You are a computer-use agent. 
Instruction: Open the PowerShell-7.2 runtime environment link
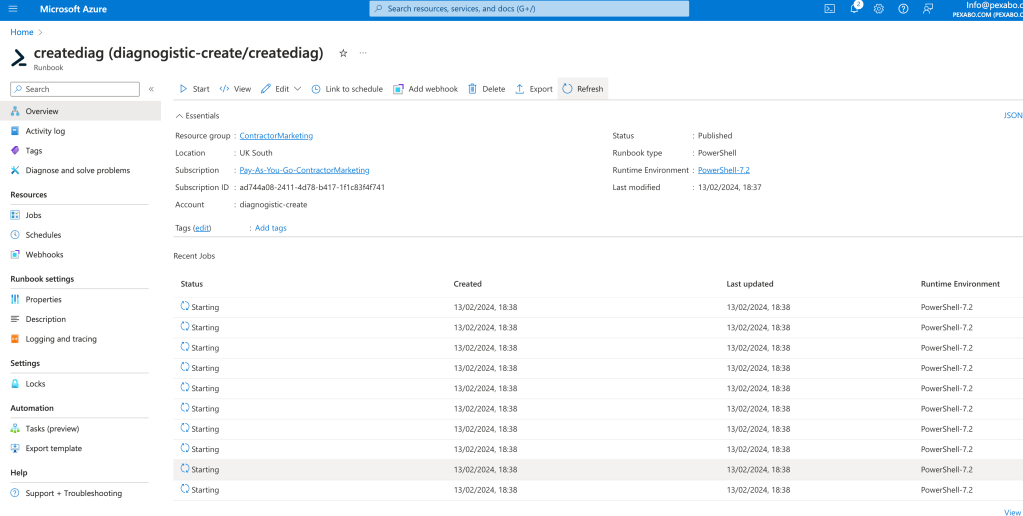click(x=724, y=170)
